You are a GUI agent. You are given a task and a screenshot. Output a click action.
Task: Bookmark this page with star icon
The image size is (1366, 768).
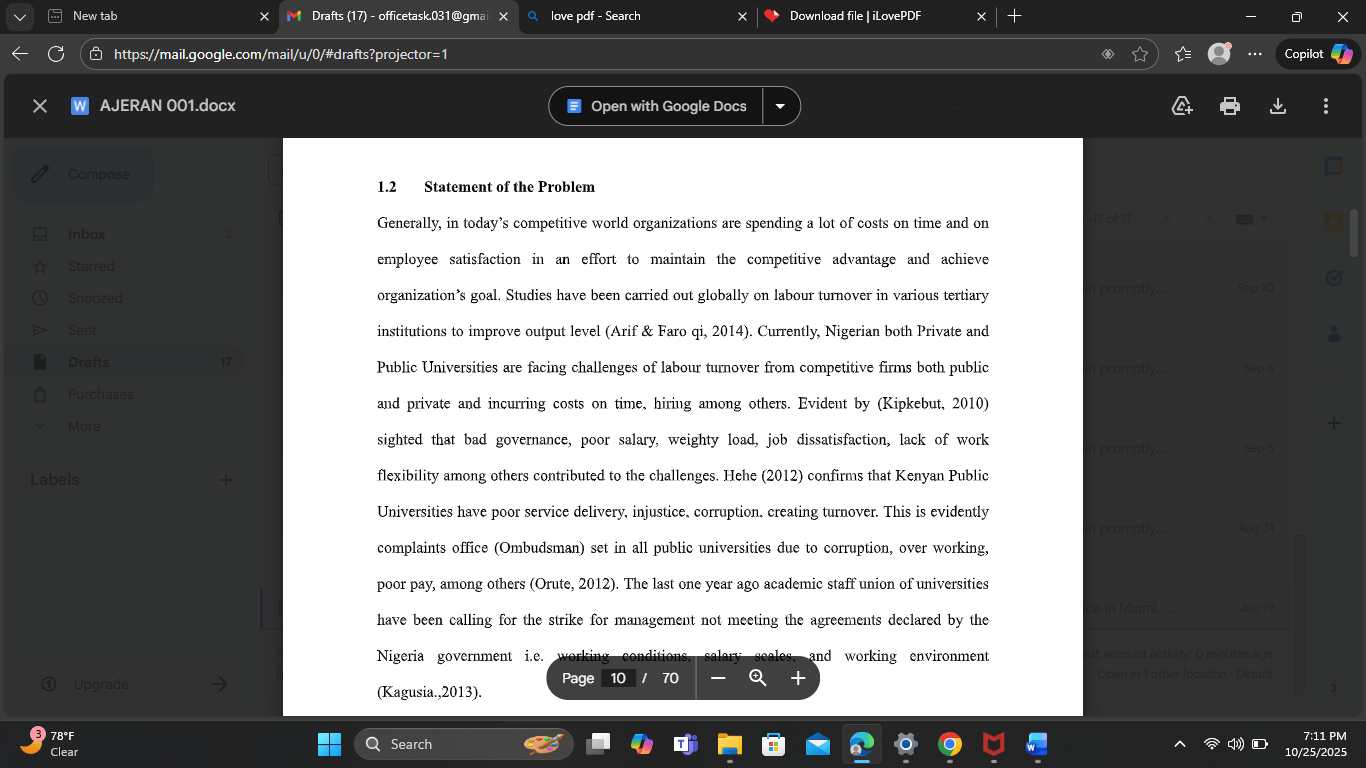tap(1140, 54)
